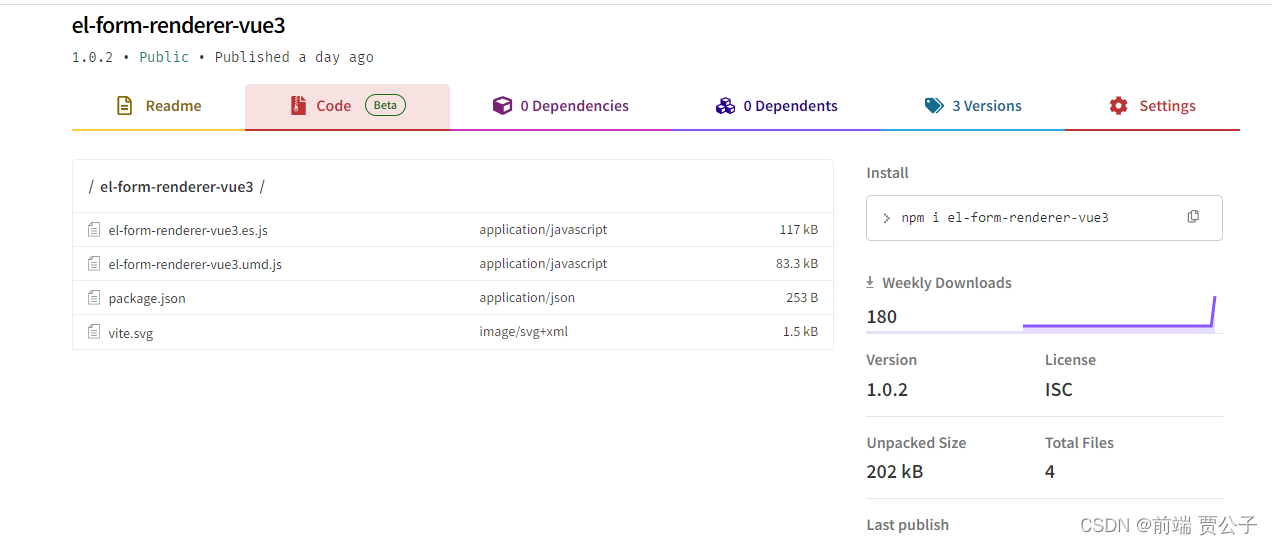Click the application/json type cell
The height and width of the screenshot is (545, 1272).
[527, 298]
